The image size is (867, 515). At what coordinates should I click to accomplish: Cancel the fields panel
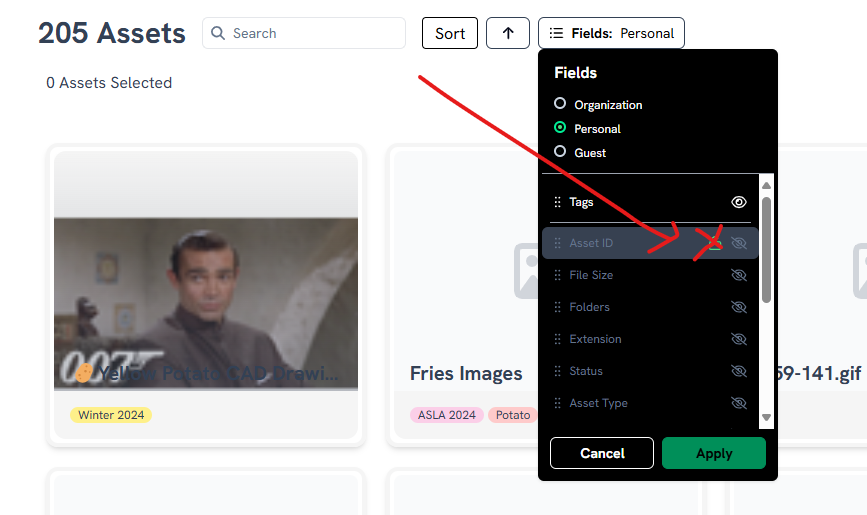(x=602, y=453)
